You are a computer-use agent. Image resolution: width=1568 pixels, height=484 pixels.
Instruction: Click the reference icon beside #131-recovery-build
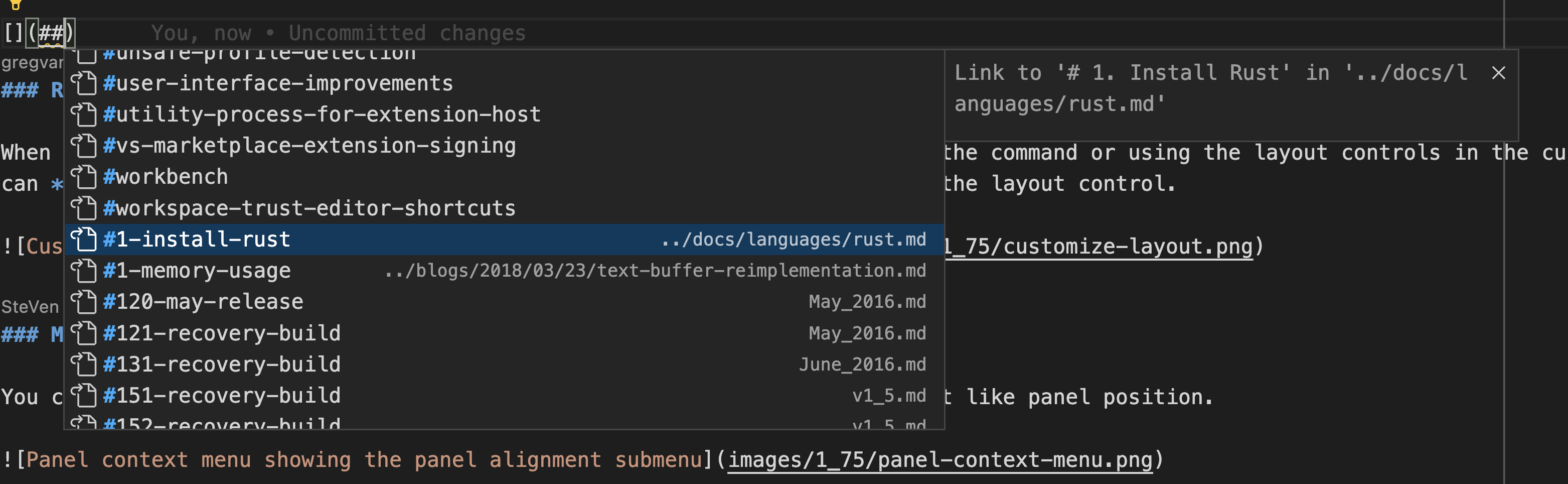click(85, 364)
